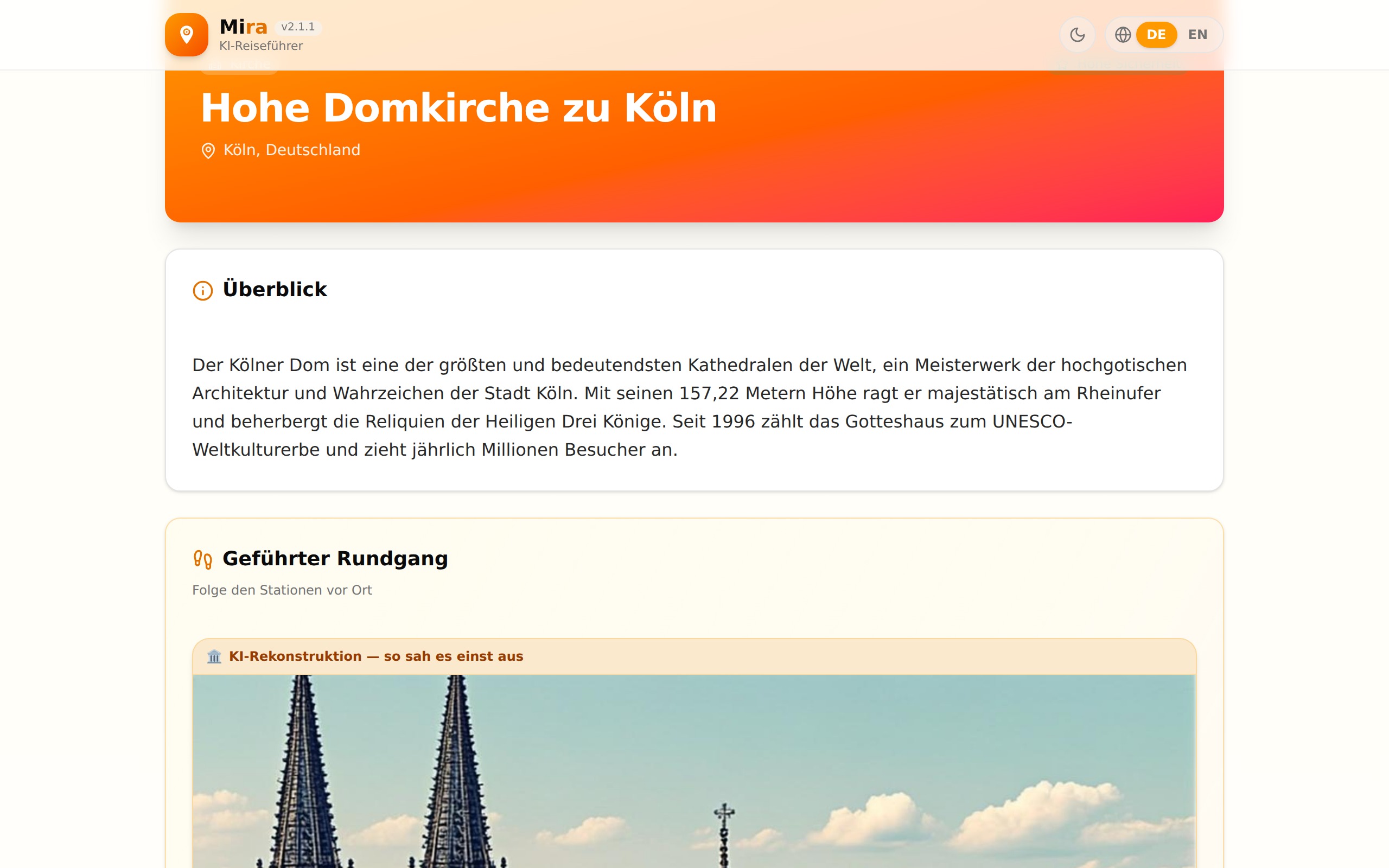Click the footprints icon beside Geführter Rundgang

[202, 559]
